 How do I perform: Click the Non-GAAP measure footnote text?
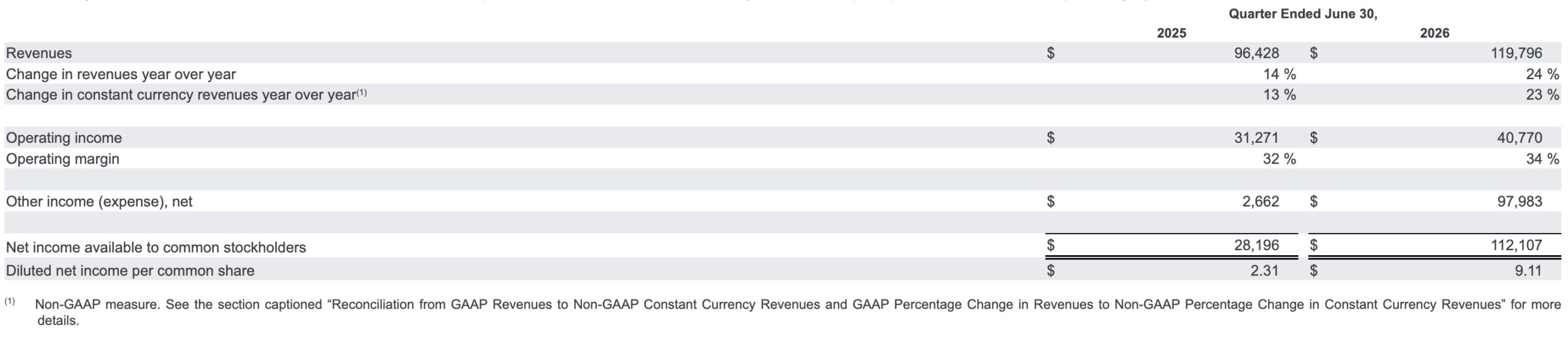797,312
